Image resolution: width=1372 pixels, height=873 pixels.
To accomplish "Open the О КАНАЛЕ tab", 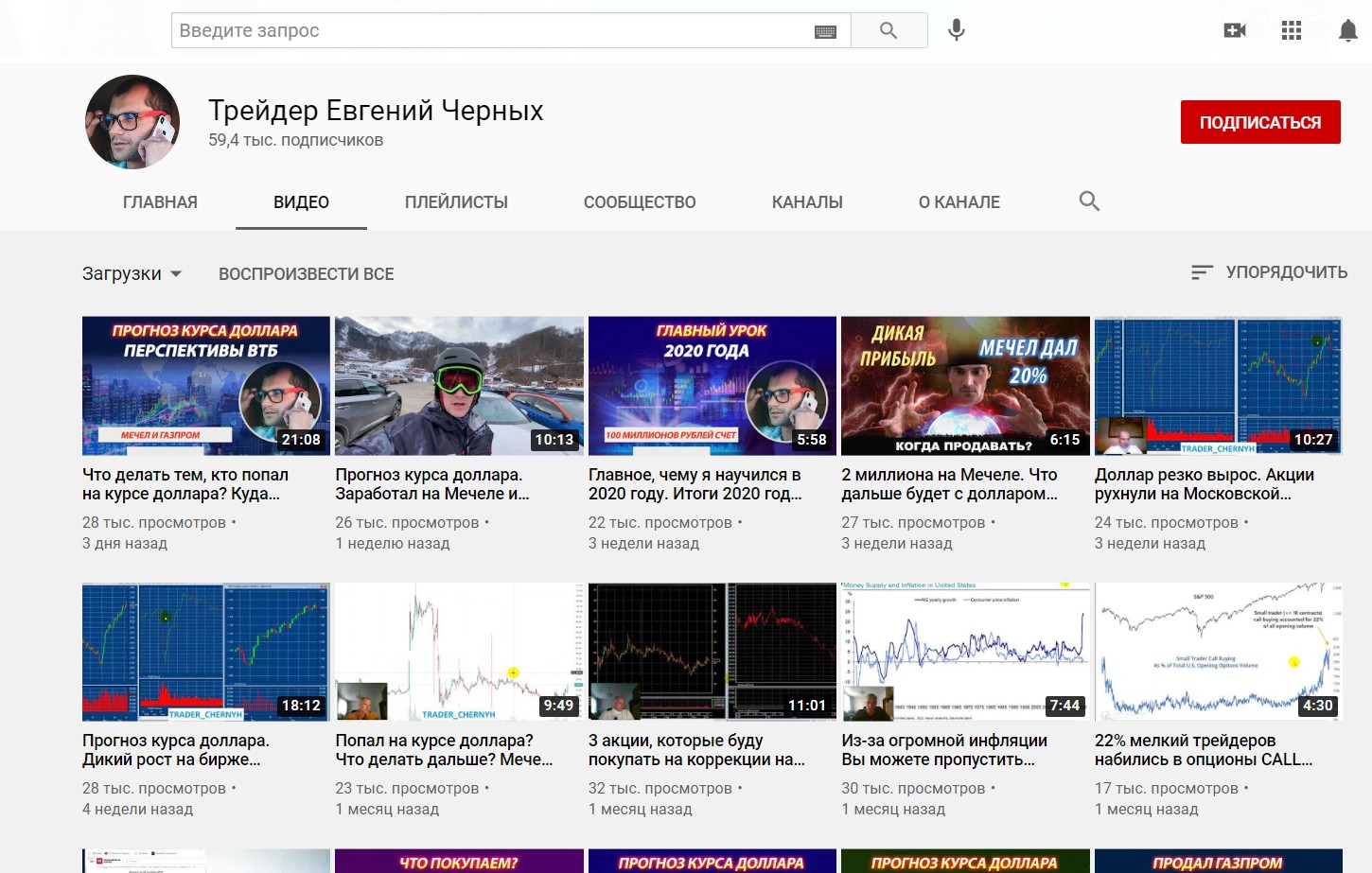I will 959,202.
